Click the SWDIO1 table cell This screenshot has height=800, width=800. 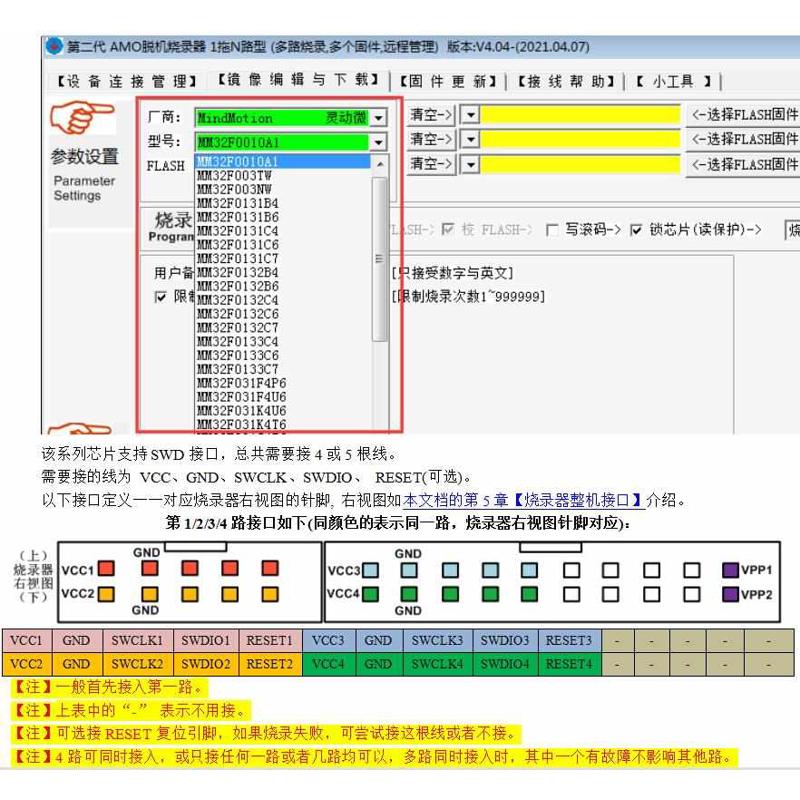coord(206,640)
